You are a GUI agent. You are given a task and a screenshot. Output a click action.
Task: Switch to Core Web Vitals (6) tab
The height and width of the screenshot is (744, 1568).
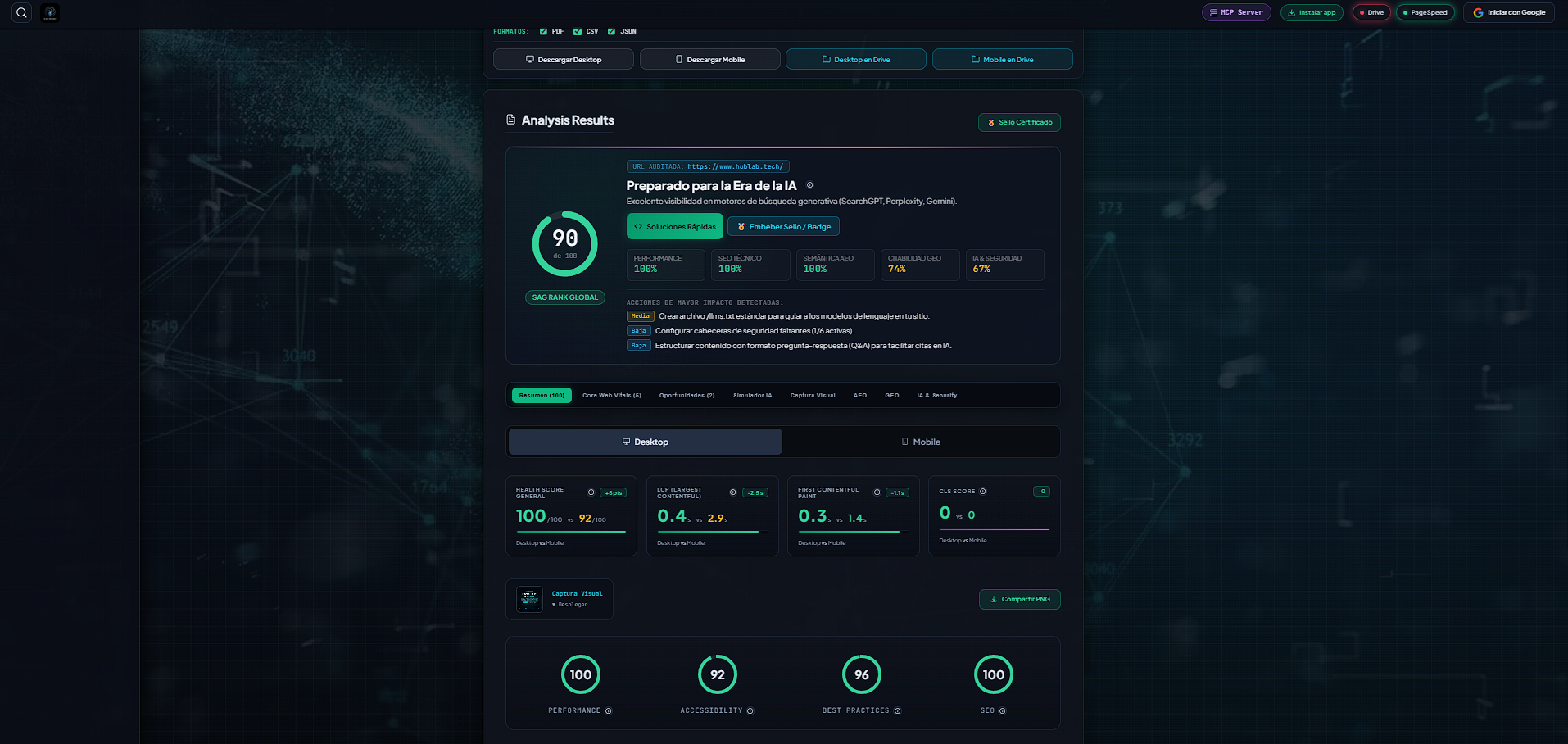(x=612, y=396)
